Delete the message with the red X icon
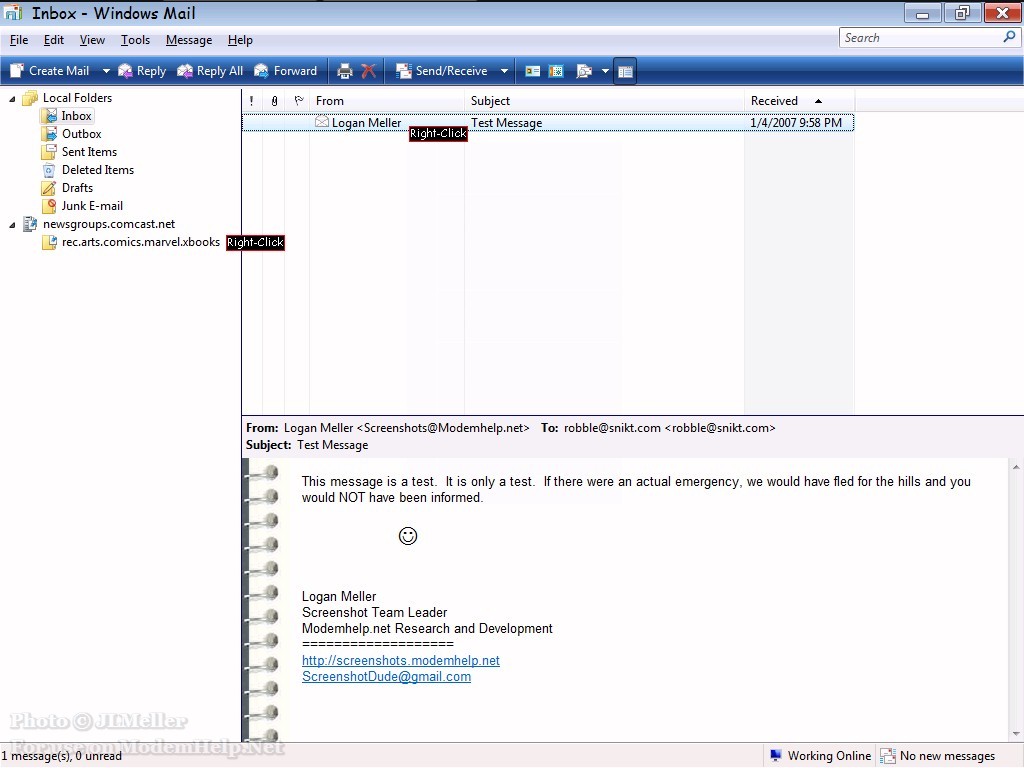1024x768 pixels. [x=369, y=71]
